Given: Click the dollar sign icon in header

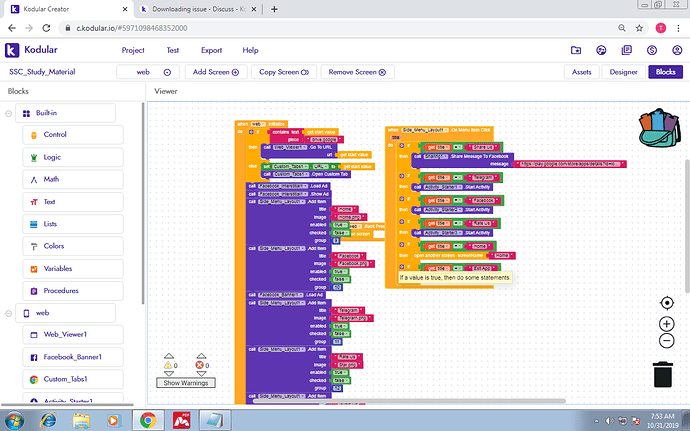Looking at the screenshot, I should pyautogui.click(x=652, y=50).
